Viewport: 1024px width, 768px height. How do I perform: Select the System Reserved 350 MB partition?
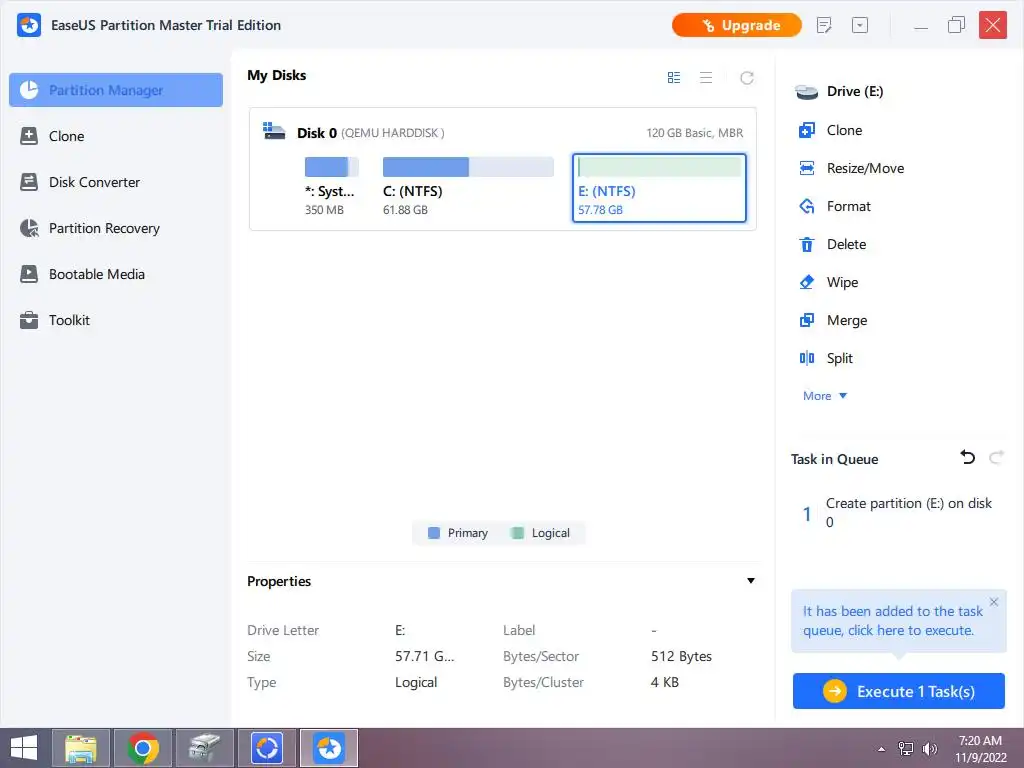click(x=331, y=187)
